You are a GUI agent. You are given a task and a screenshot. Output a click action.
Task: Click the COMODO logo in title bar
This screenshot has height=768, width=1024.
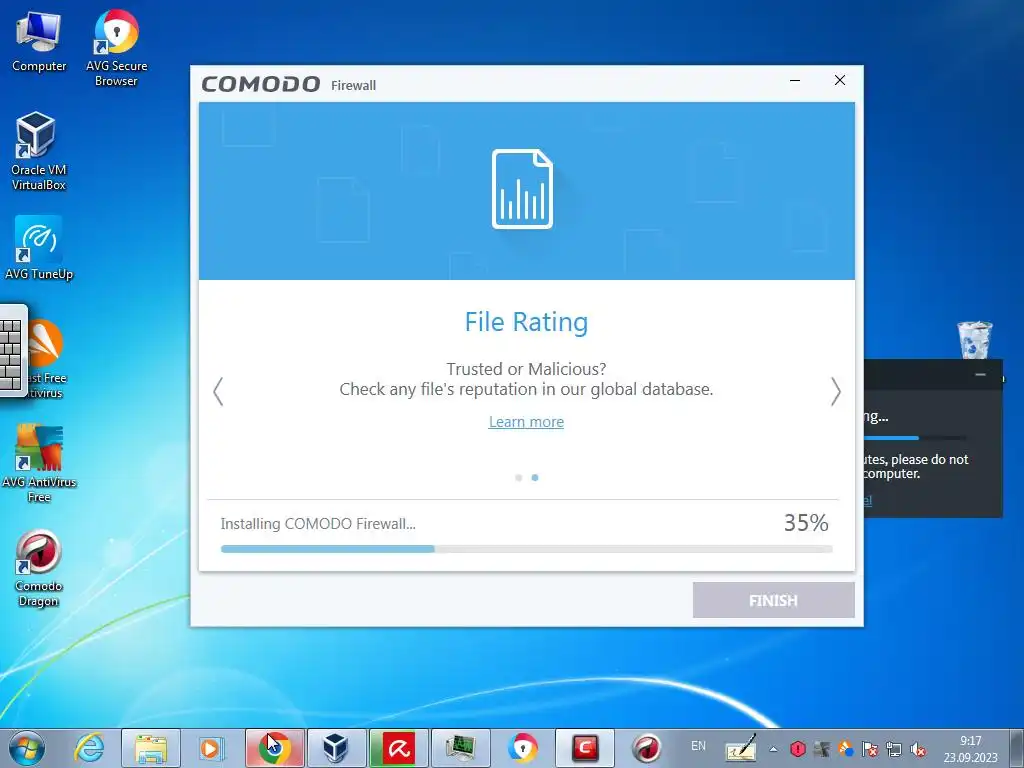pyautogui.click(x=261, y=84)
